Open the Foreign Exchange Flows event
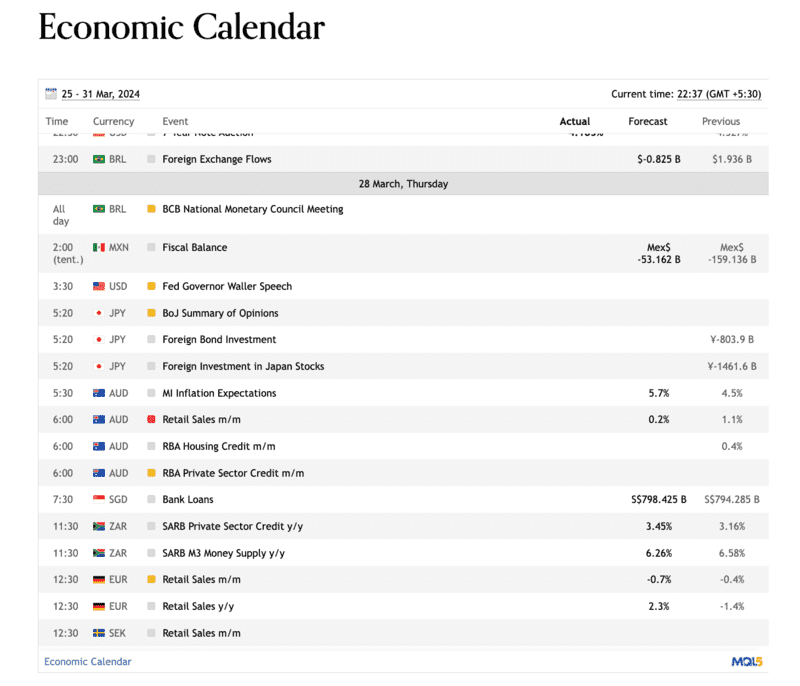Viewport: 800px width, 686px height. pyautogui.click(x=217, y=159)
